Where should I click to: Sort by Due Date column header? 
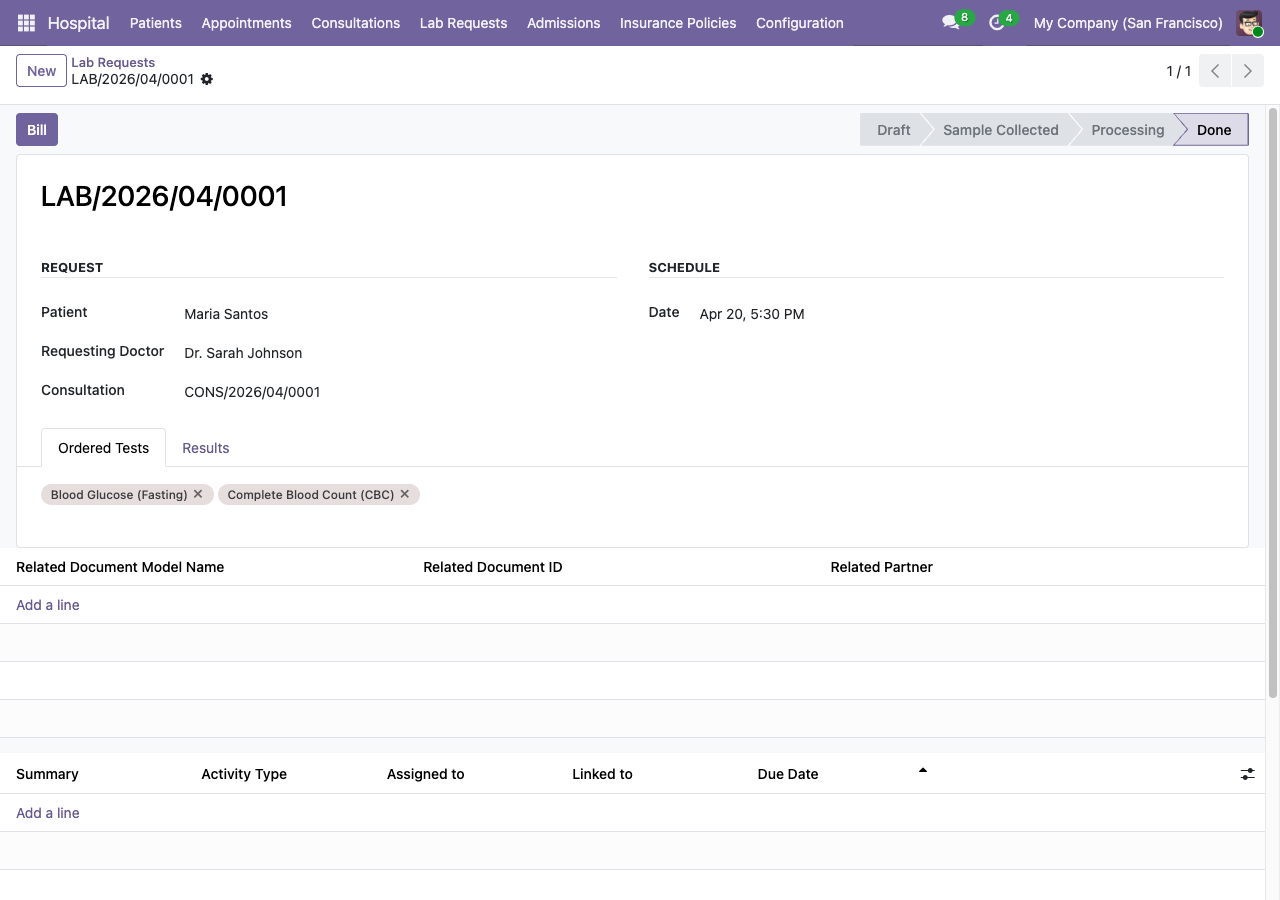pos(788,774)
